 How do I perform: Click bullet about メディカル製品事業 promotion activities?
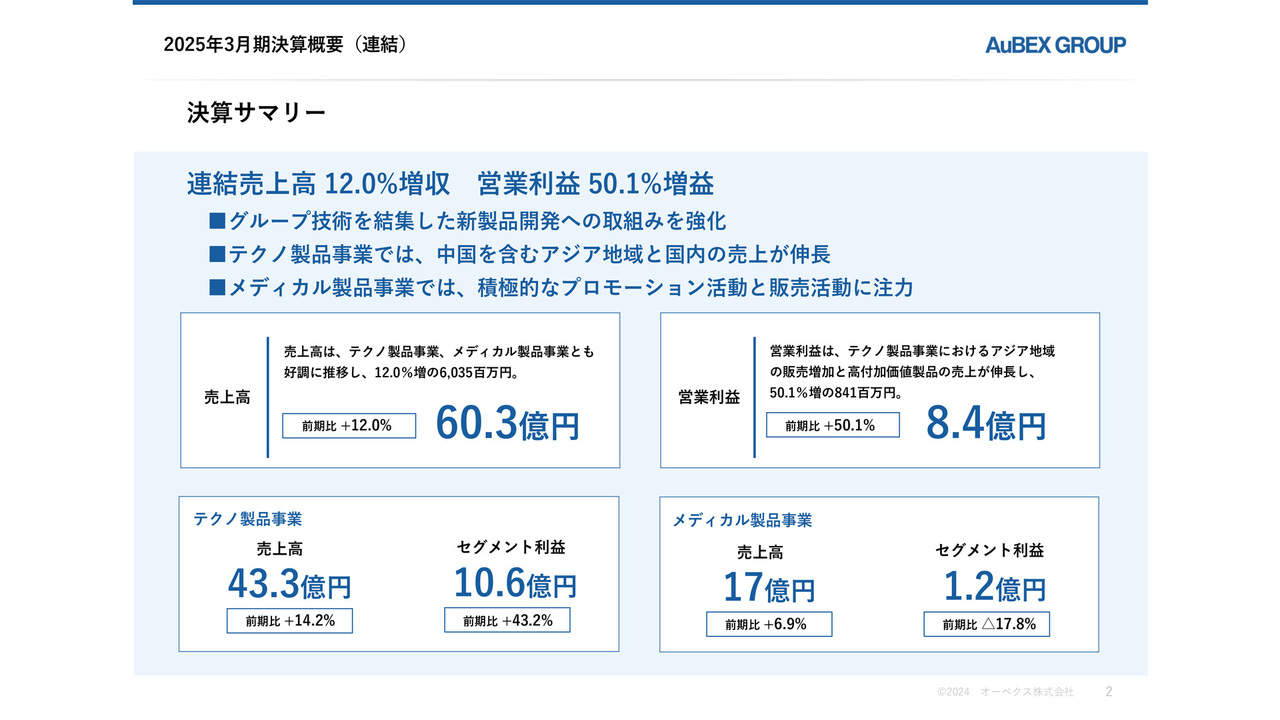(560, 287)
